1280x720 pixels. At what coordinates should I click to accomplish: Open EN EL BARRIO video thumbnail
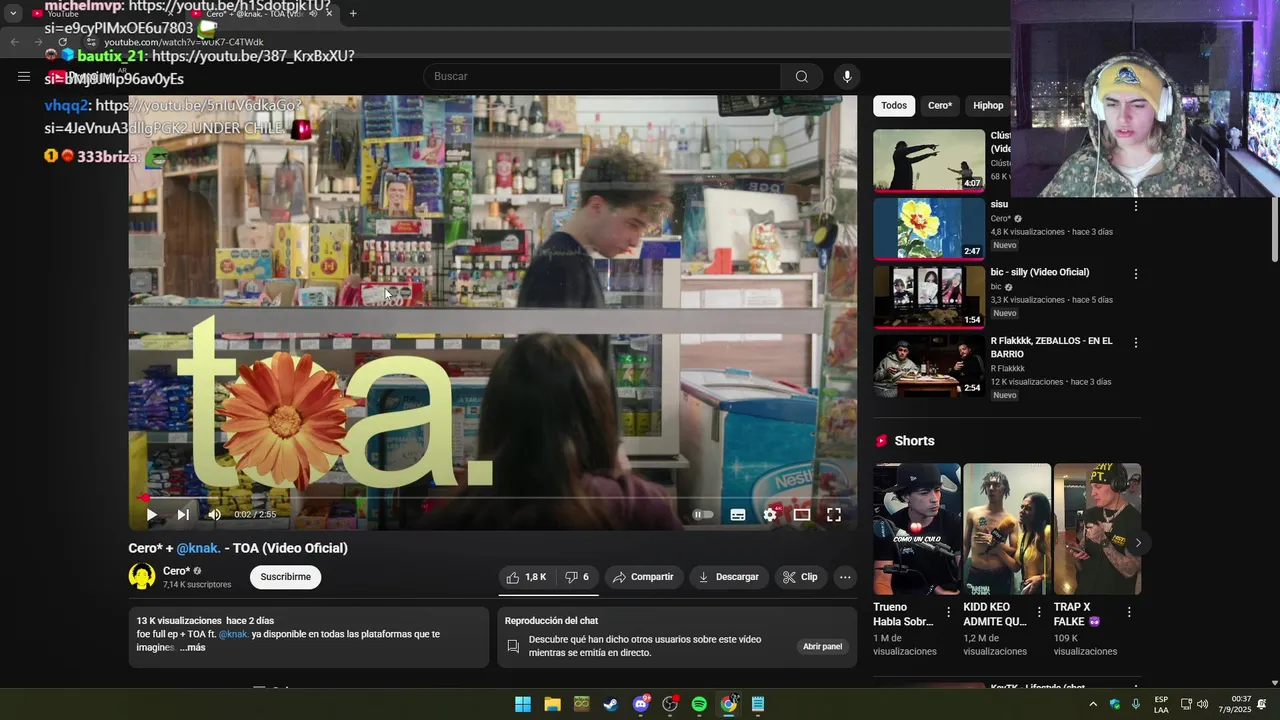(929, 365)
